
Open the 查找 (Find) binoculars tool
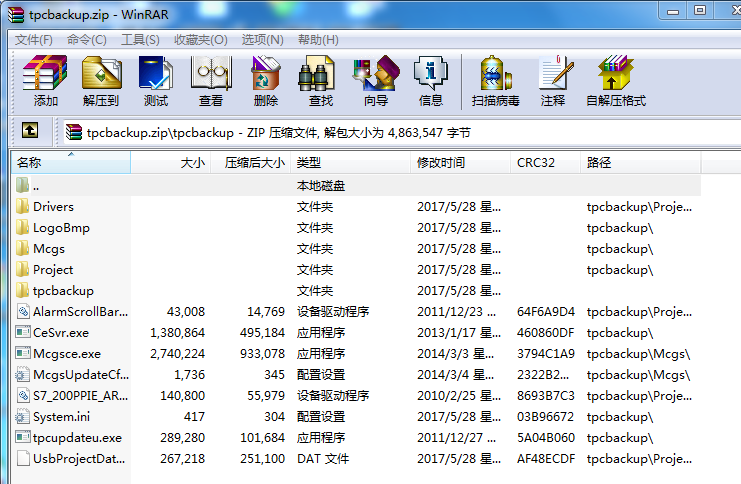click(321, 81)
